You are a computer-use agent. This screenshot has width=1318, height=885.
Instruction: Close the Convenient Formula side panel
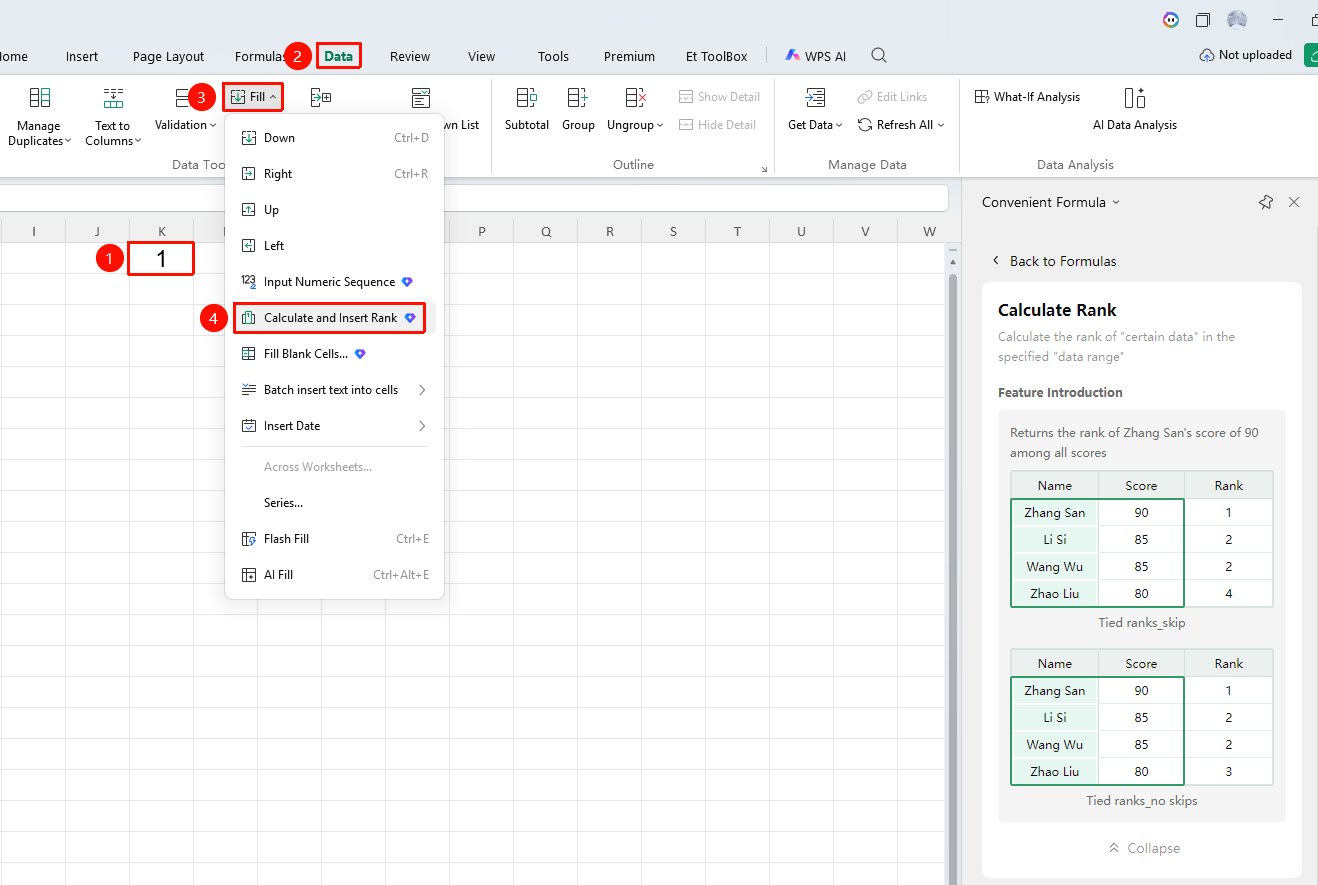pos(1294,202)
